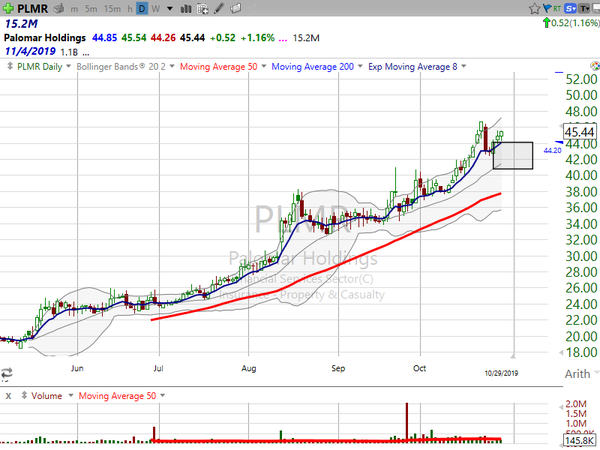
Task: Click the 10/29/2019 date axis label
Action: tap(501, 373)
